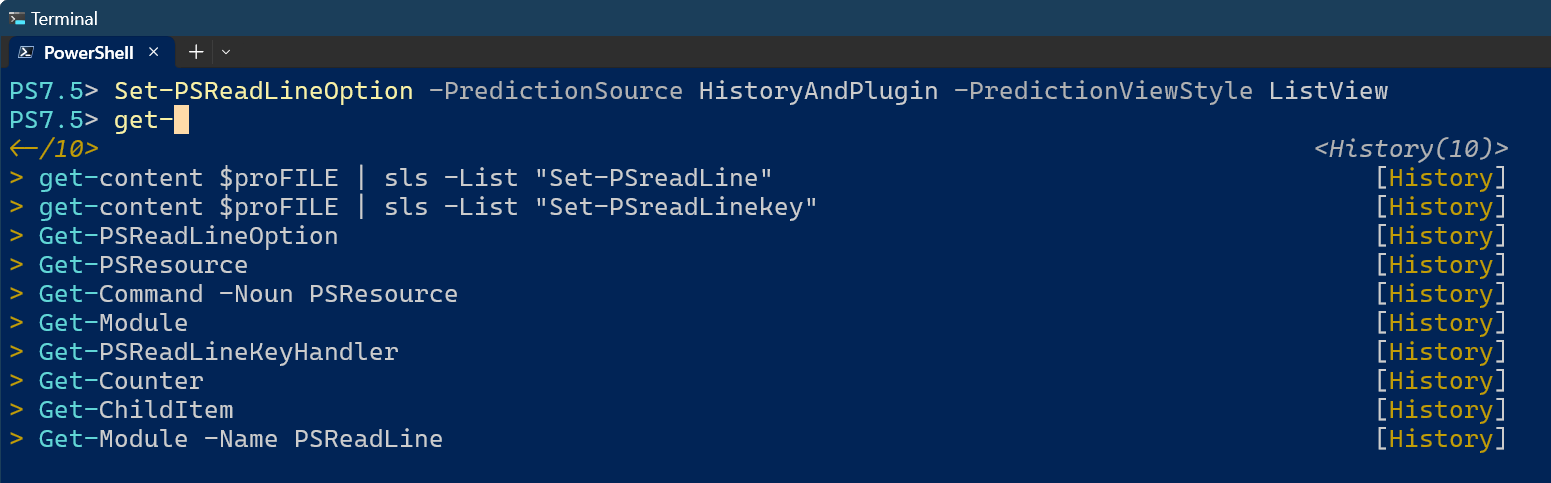Switch to the PowerShell tab

point(88,52)
